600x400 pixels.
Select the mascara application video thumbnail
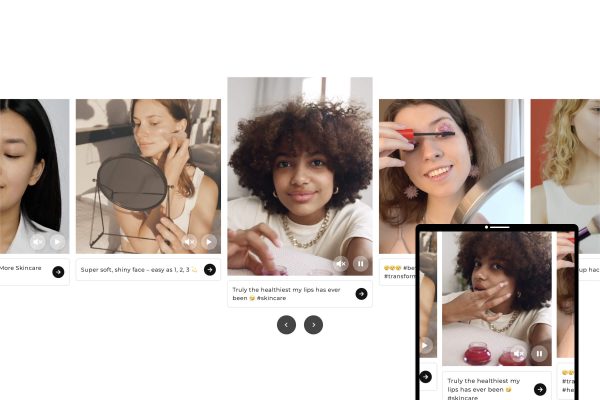pyautogui.click(x=452, y=161)
